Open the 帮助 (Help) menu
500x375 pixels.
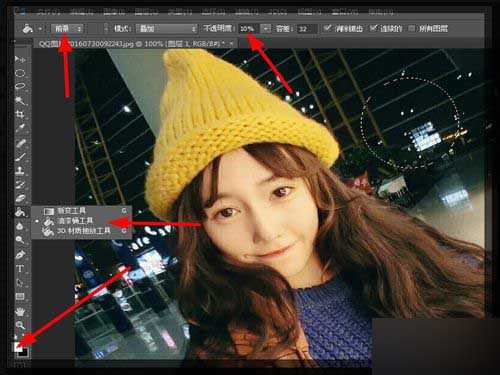[x=381, y=12]
